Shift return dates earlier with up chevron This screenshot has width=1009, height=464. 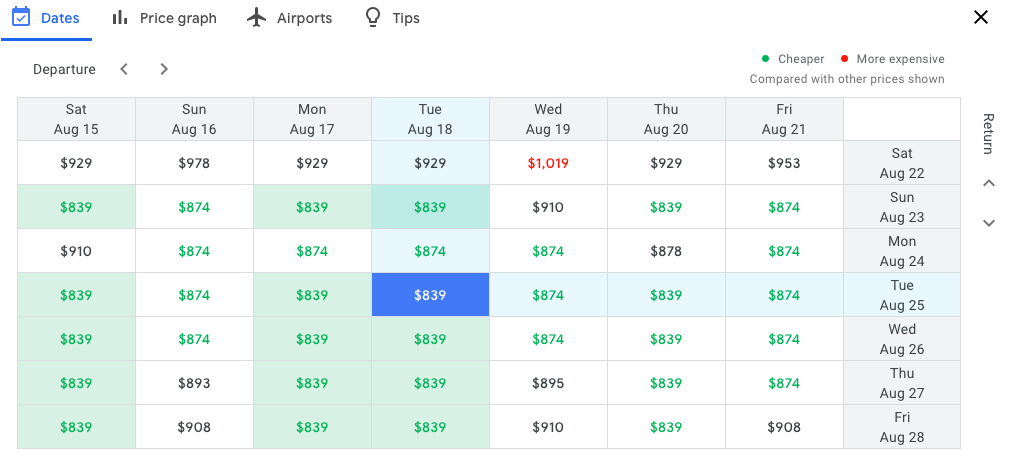(988, 183)
